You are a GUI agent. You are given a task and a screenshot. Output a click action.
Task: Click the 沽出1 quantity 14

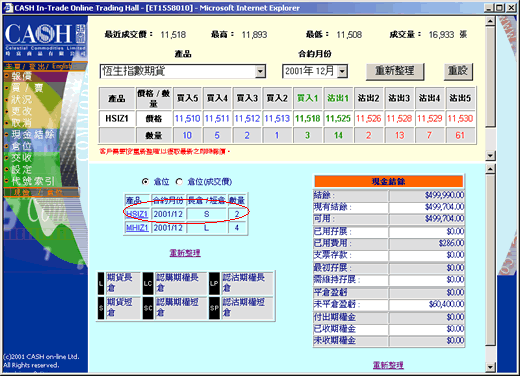[338, 135]
